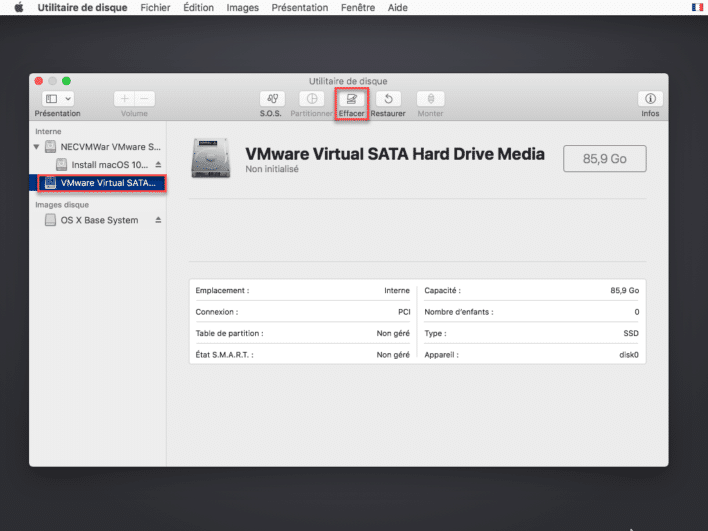Click the remove volume minus button
The height and width of the screenshot is (531, 708).
click(x=144, y=99)
